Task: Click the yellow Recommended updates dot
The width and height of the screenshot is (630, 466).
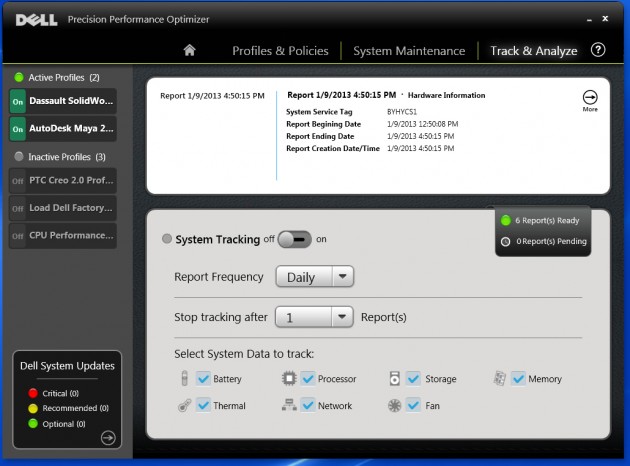Action: pos(33,408)
